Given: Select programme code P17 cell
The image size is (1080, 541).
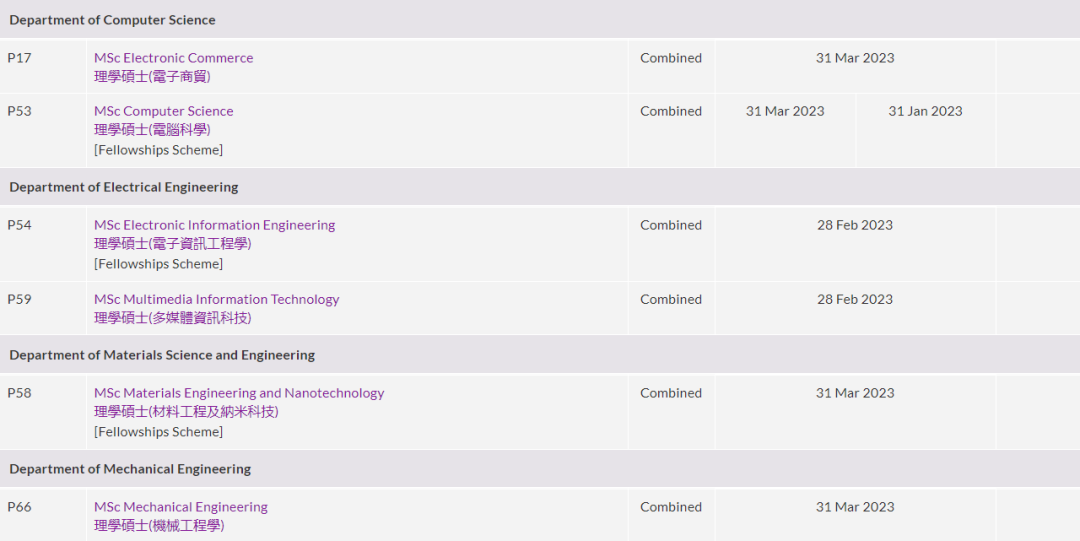Looking at the screenshot, I should [20, 58].
